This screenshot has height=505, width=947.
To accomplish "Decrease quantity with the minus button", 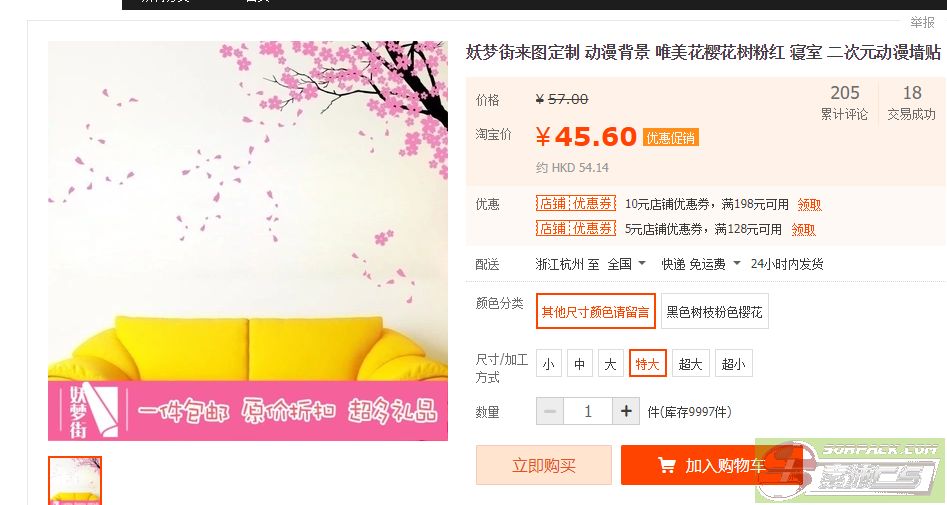I will tap(550, 411).
